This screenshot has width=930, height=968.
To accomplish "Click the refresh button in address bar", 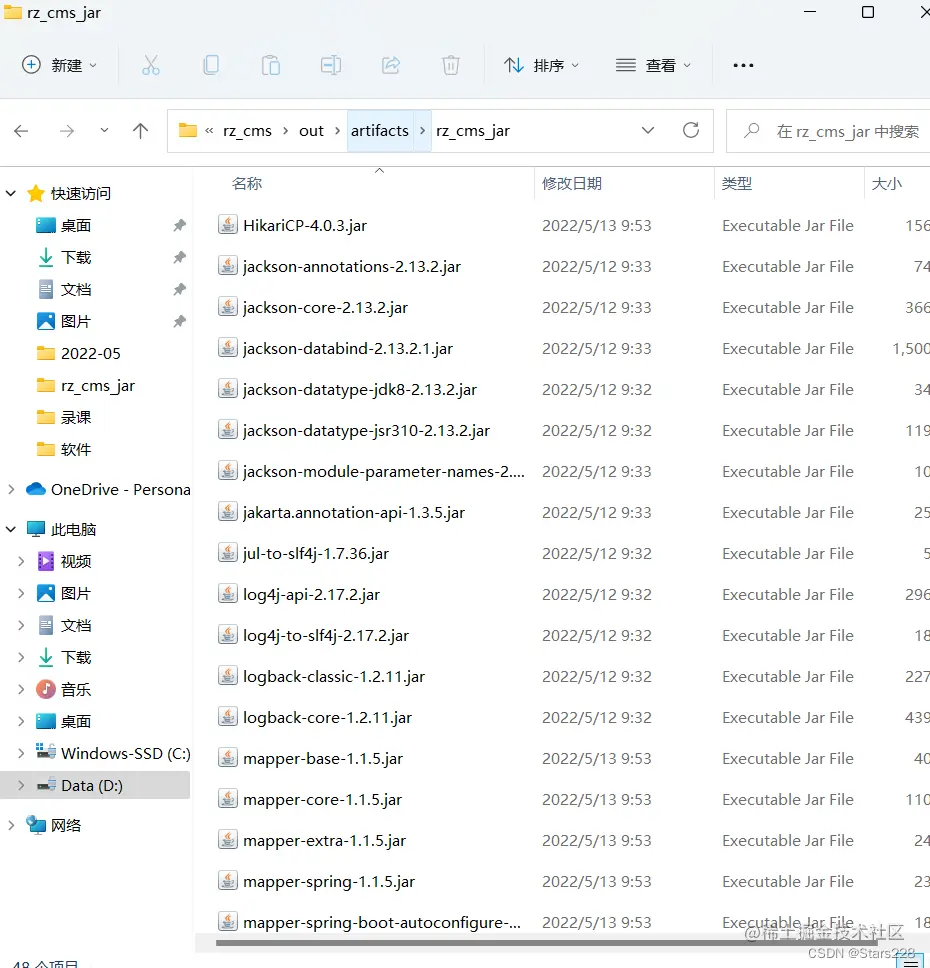I will (x=691, y=130).
